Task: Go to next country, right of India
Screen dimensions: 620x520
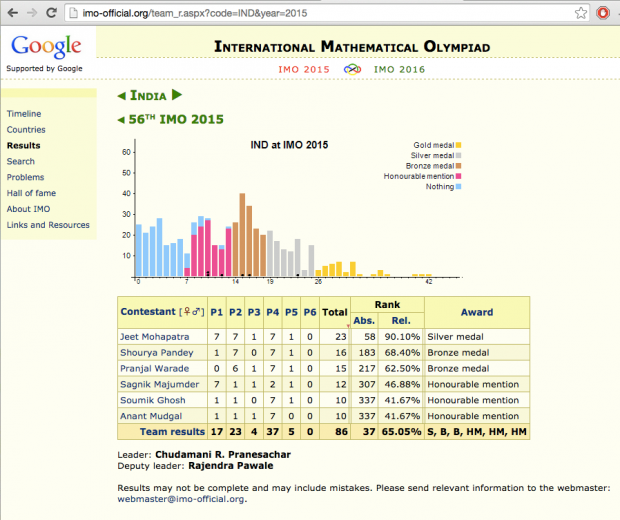Action: coord(177,96)
